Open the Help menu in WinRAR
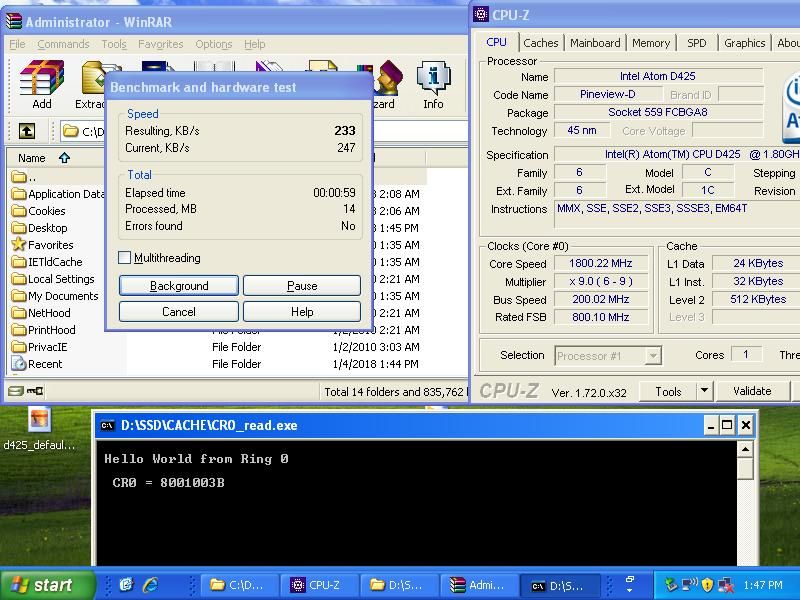 tap(254, 44)
